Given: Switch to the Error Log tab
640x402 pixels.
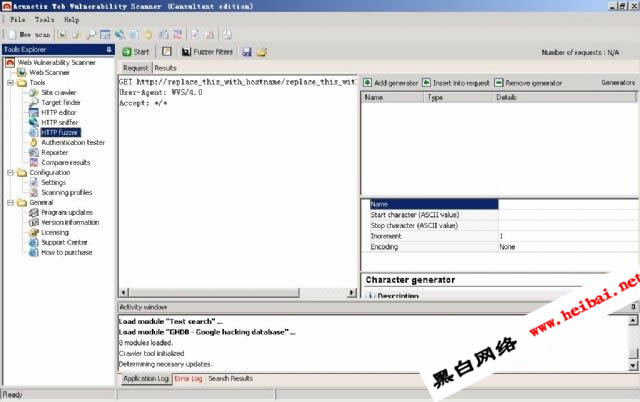Looking at the screenshot, I should pyautogui.click(x=188, y=379).
